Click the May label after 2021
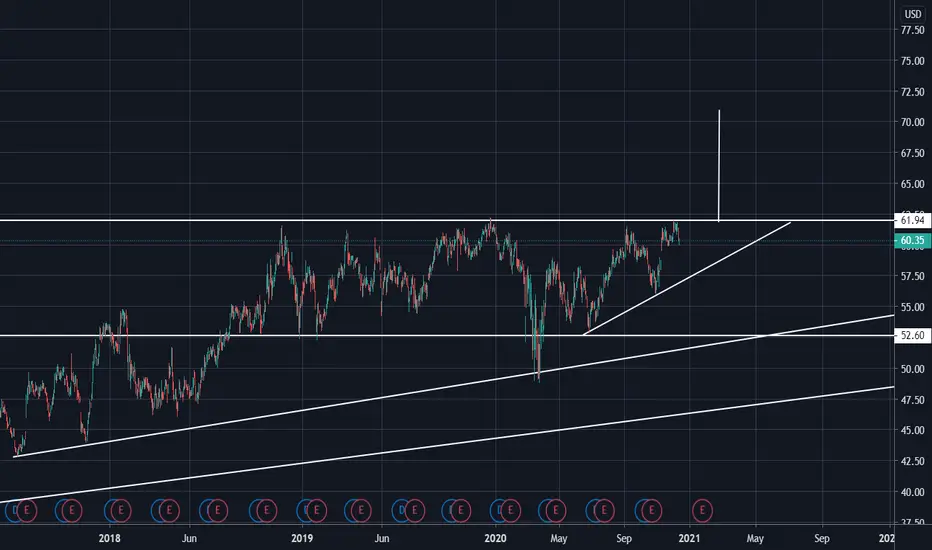This screenshot has height=550, width=932. coord(755,538)
